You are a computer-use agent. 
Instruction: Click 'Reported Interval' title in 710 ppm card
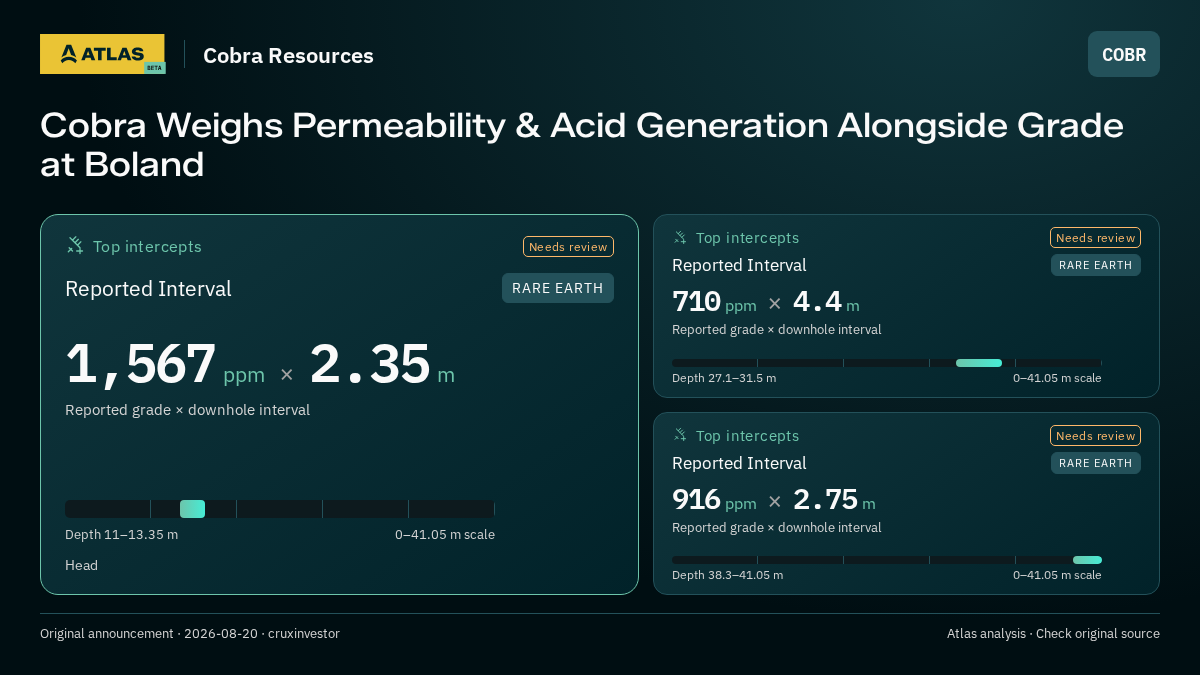tap(739, 265)
